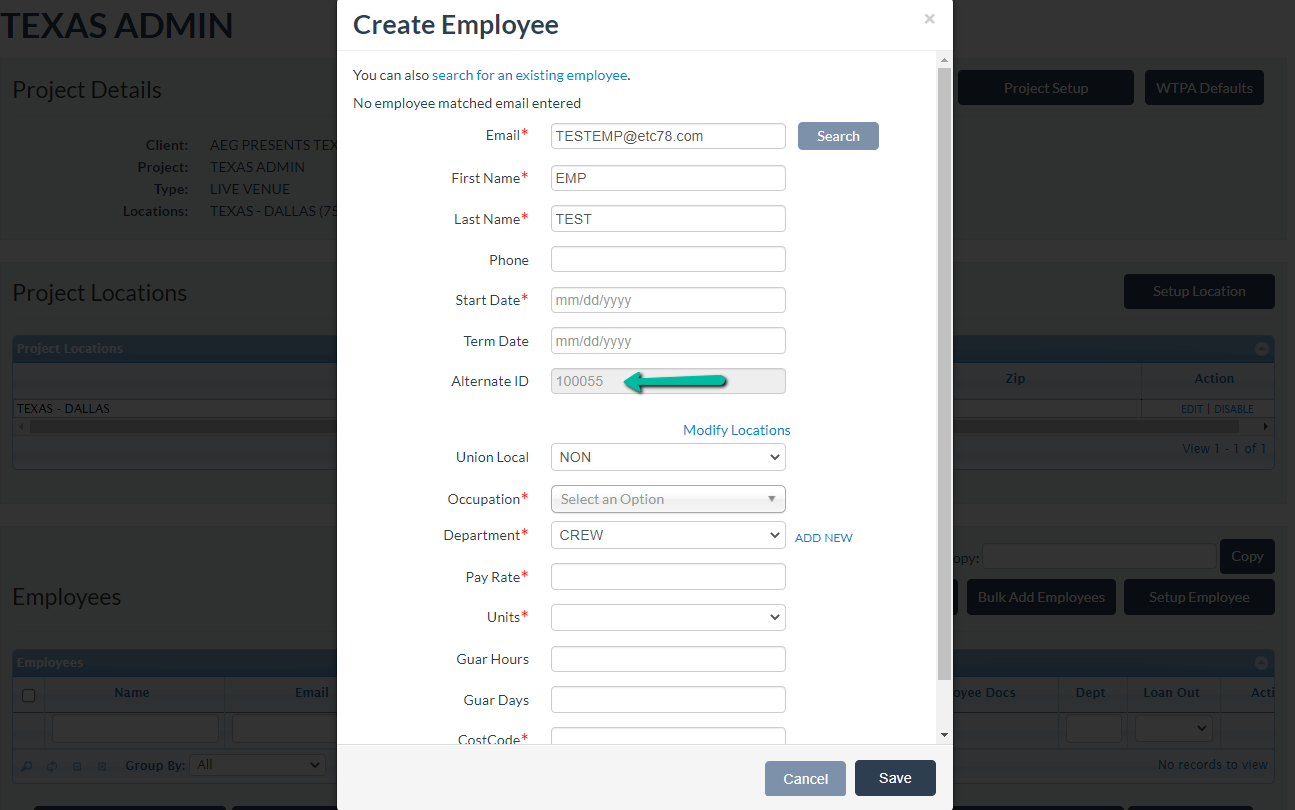
Task: Open the Group By dropdown
Action: coord(257,765)
